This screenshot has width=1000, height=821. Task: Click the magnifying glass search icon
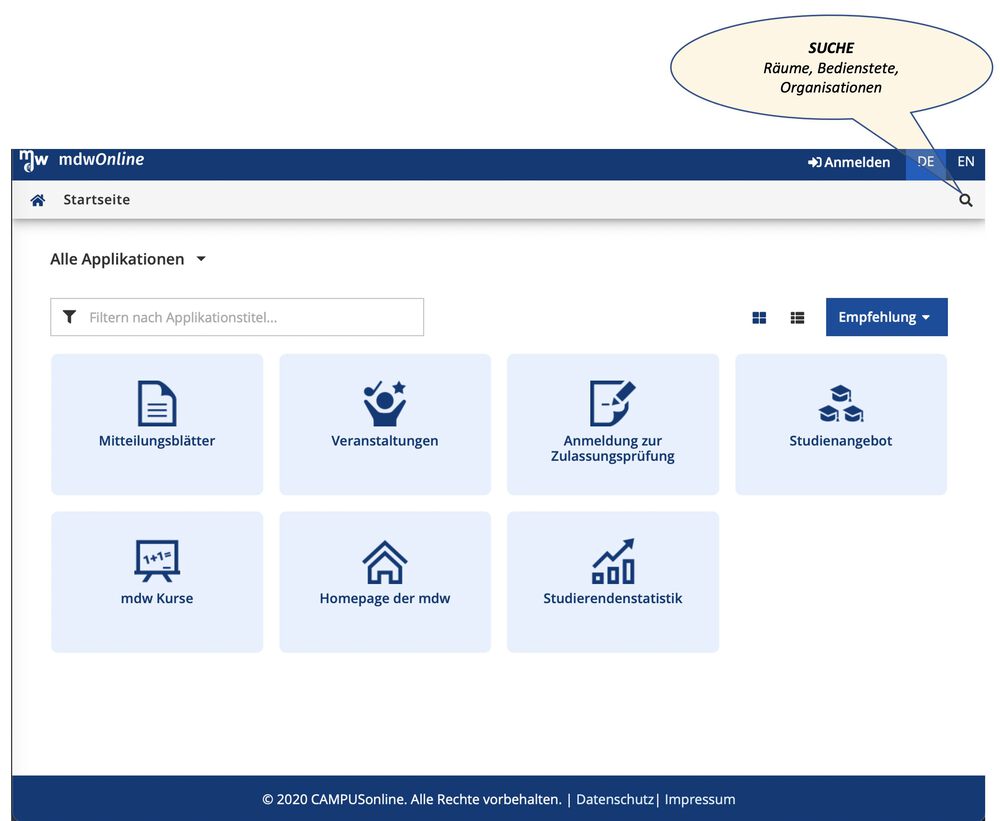point(965,200)
